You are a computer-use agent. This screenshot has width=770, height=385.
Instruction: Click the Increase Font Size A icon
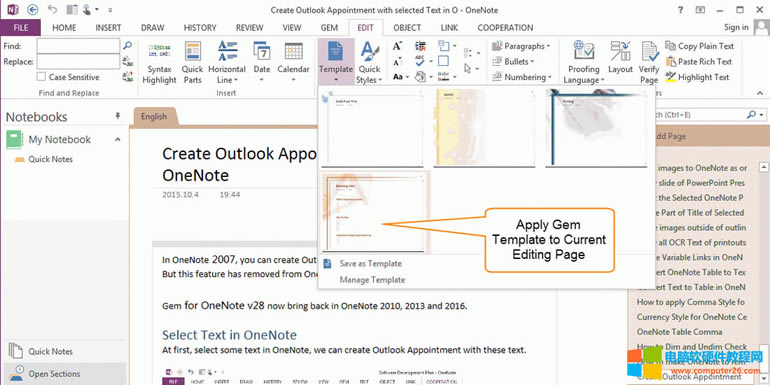[x=398, y=46]
